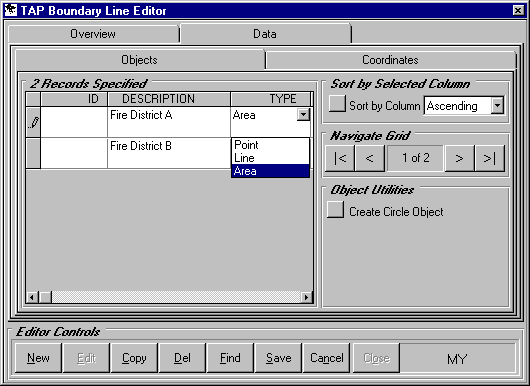This screenshot has height=386, width=530.
Task: Click the MY status panel
Action: tap(458, 359)
